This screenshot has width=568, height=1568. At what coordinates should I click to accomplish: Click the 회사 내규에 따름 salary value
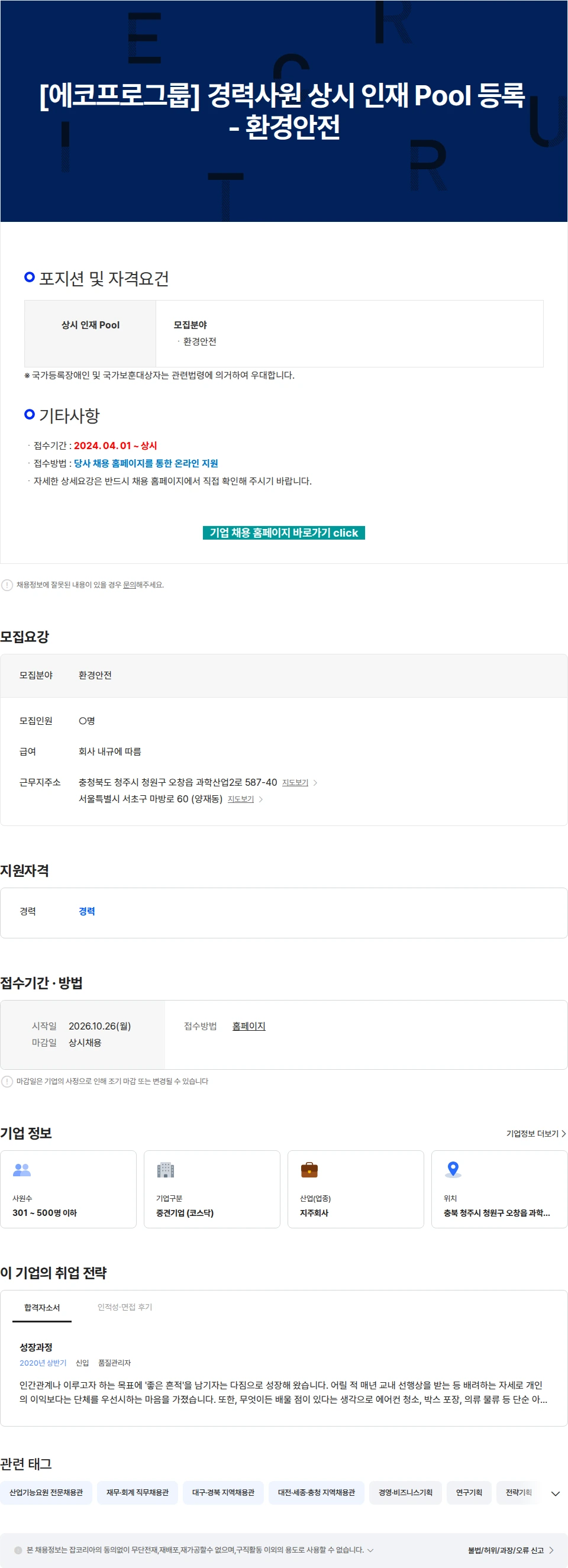[109, 751]
